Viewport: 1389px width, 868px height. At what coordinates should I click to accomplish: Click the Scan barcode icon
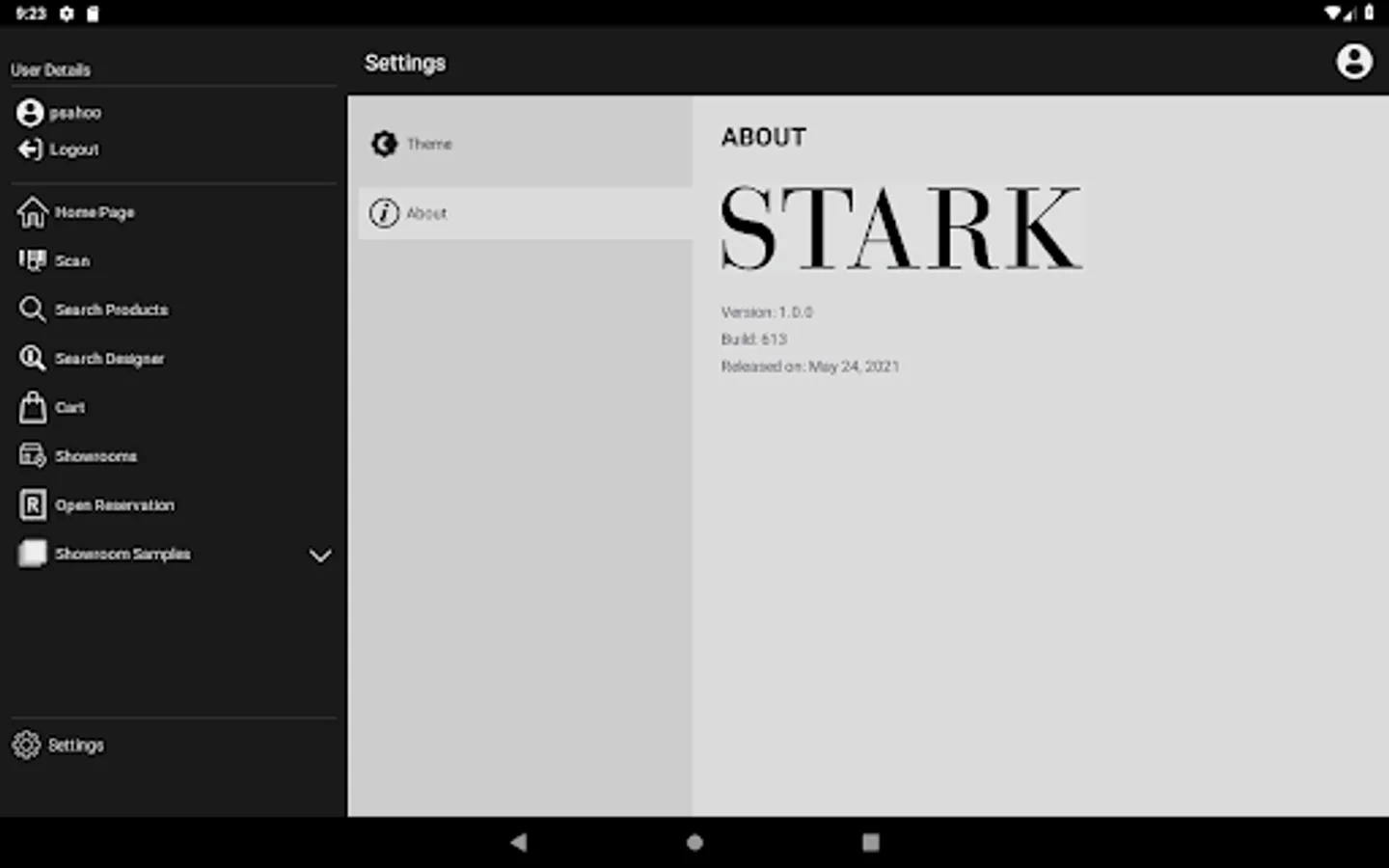(x=32, y=260)
